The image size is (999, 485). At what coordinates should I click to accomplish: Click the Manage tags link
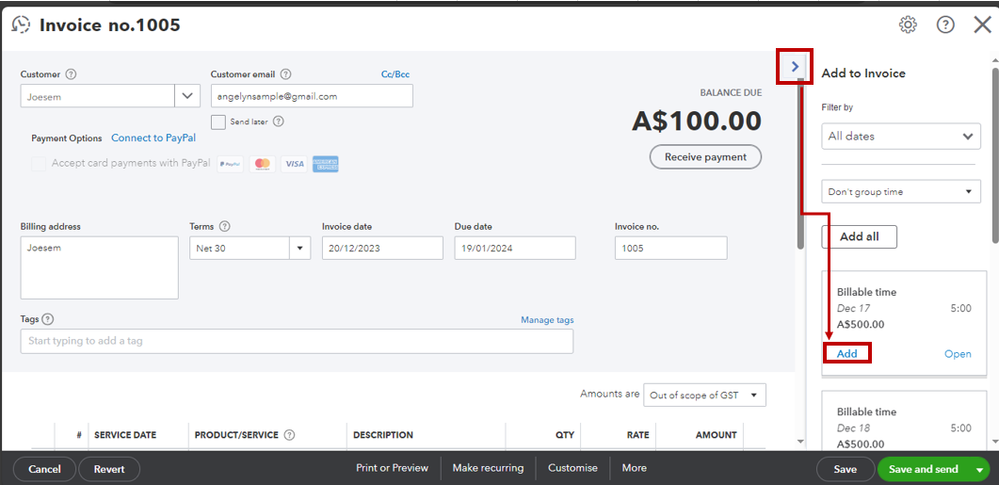[x=547, y=320]
